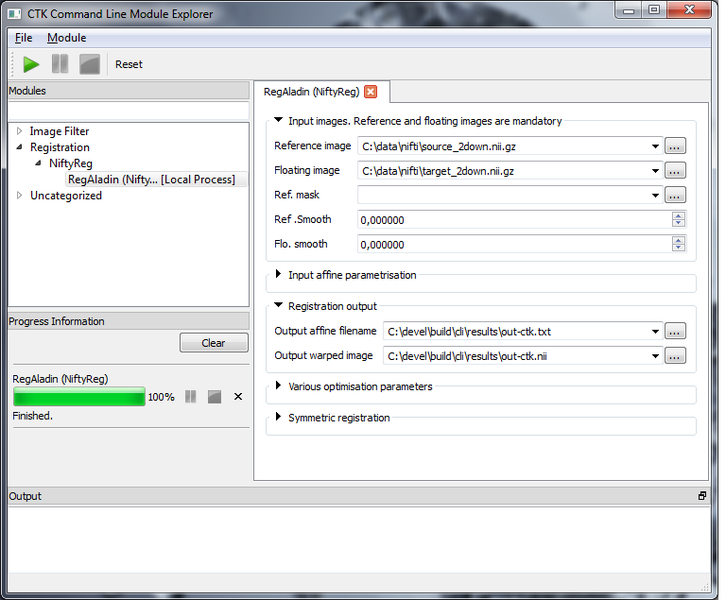Open the Module menu
The height and width of the screenshot is (600, 726).
[67, 38]
